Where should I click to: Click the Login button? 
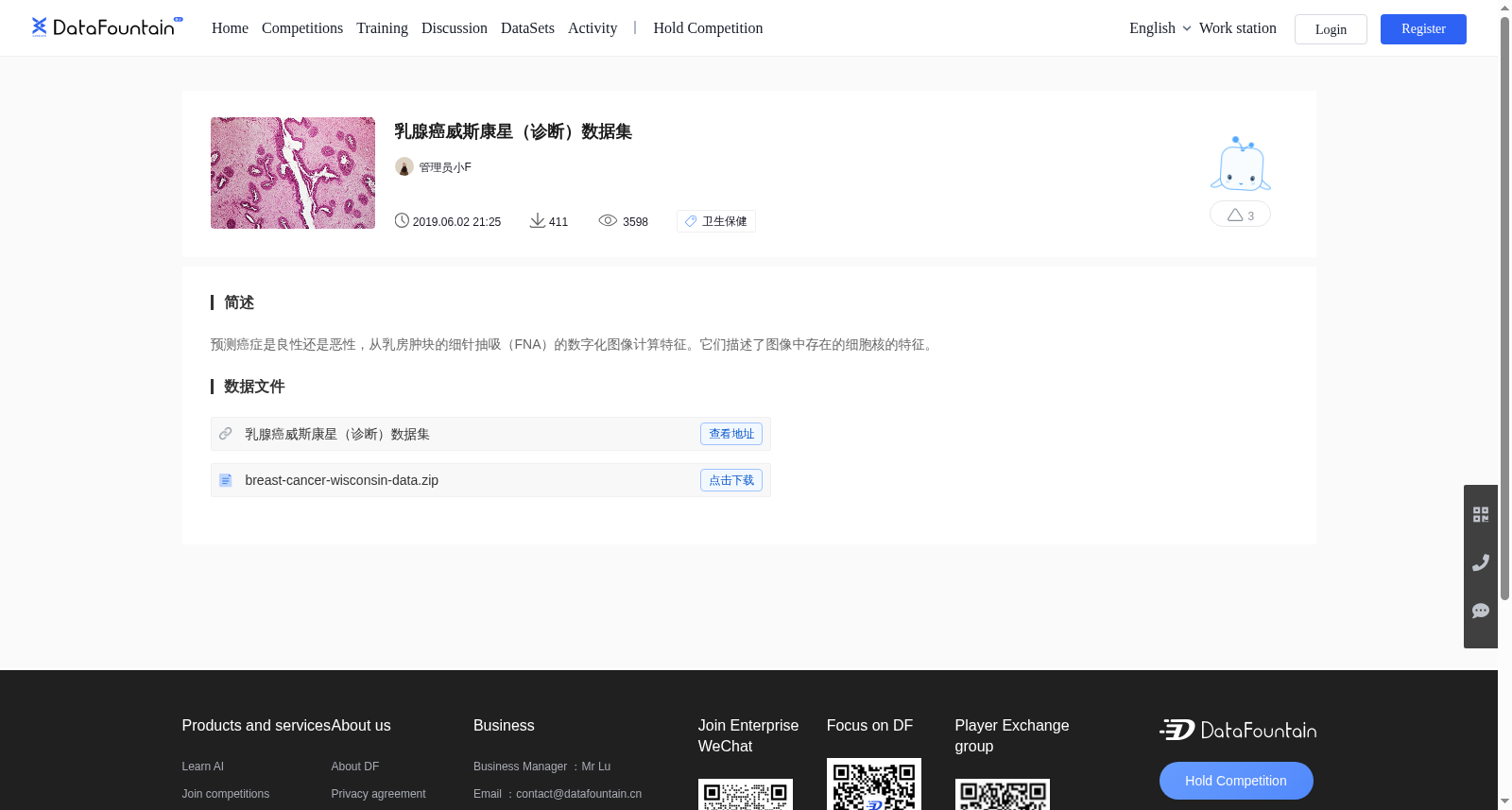click(1331, 29)
